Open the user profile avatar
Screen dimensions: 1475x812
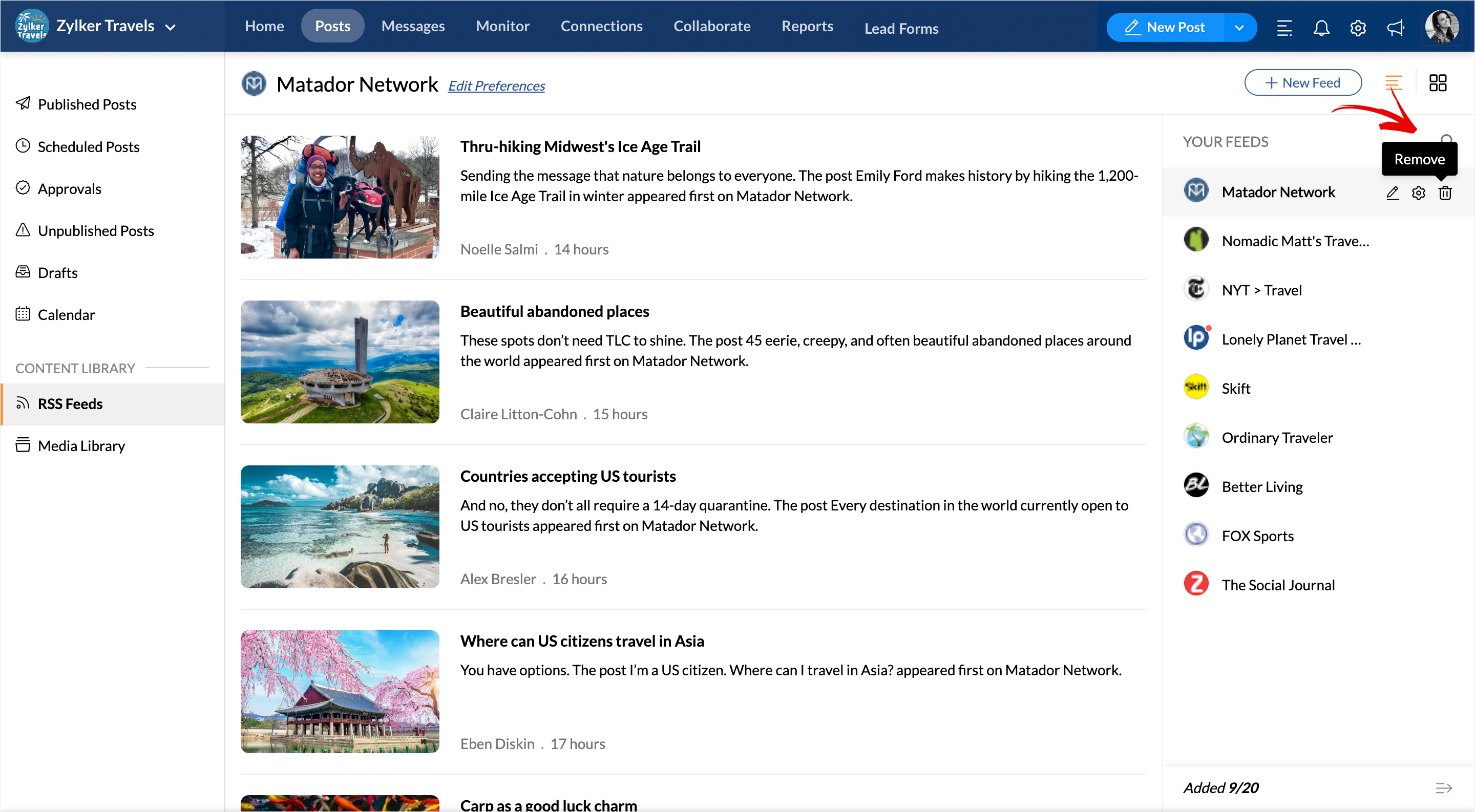pos(1441,26)
